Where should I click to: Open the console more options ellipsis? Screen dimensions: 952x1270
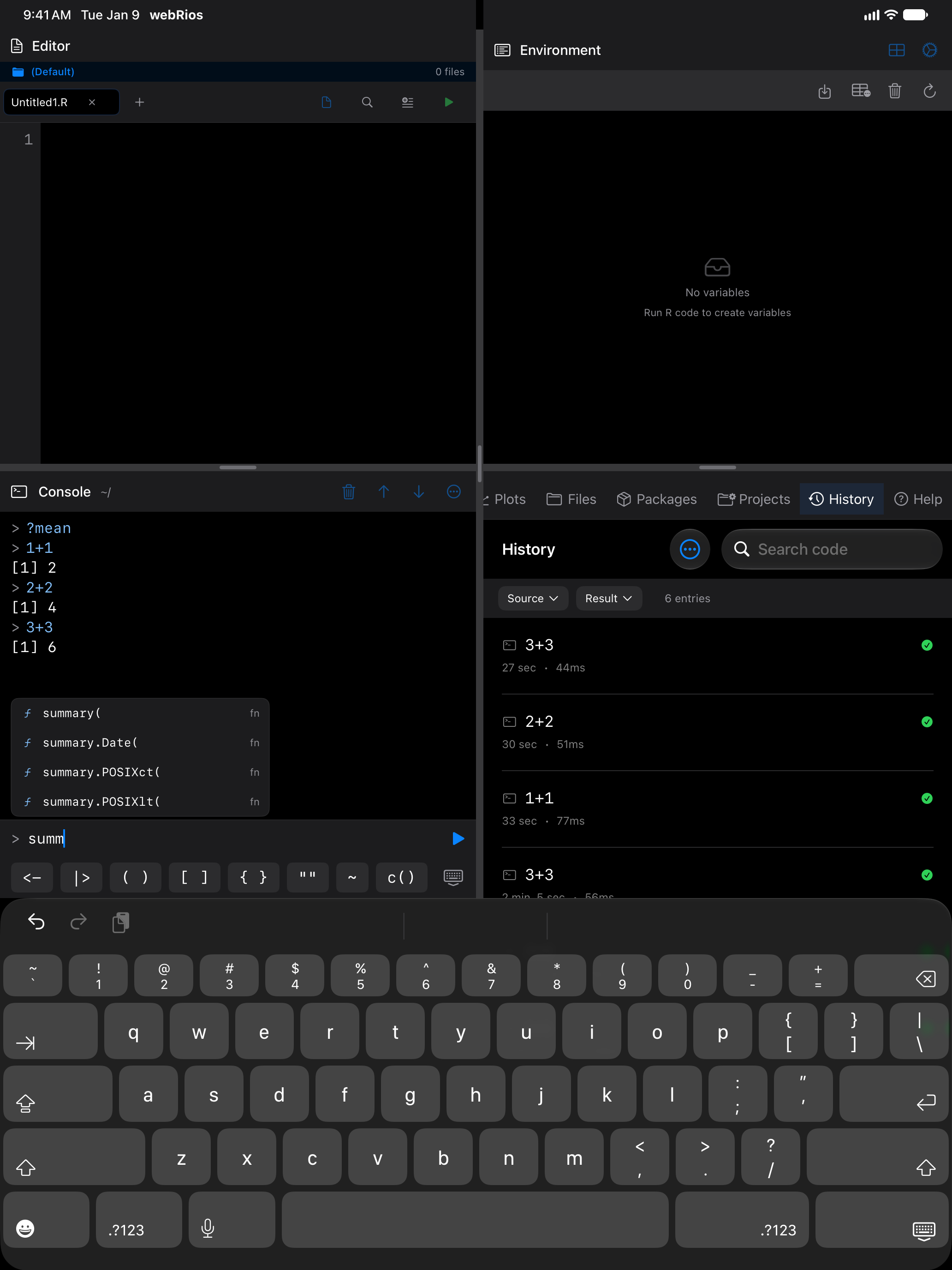tap(454, 492)
